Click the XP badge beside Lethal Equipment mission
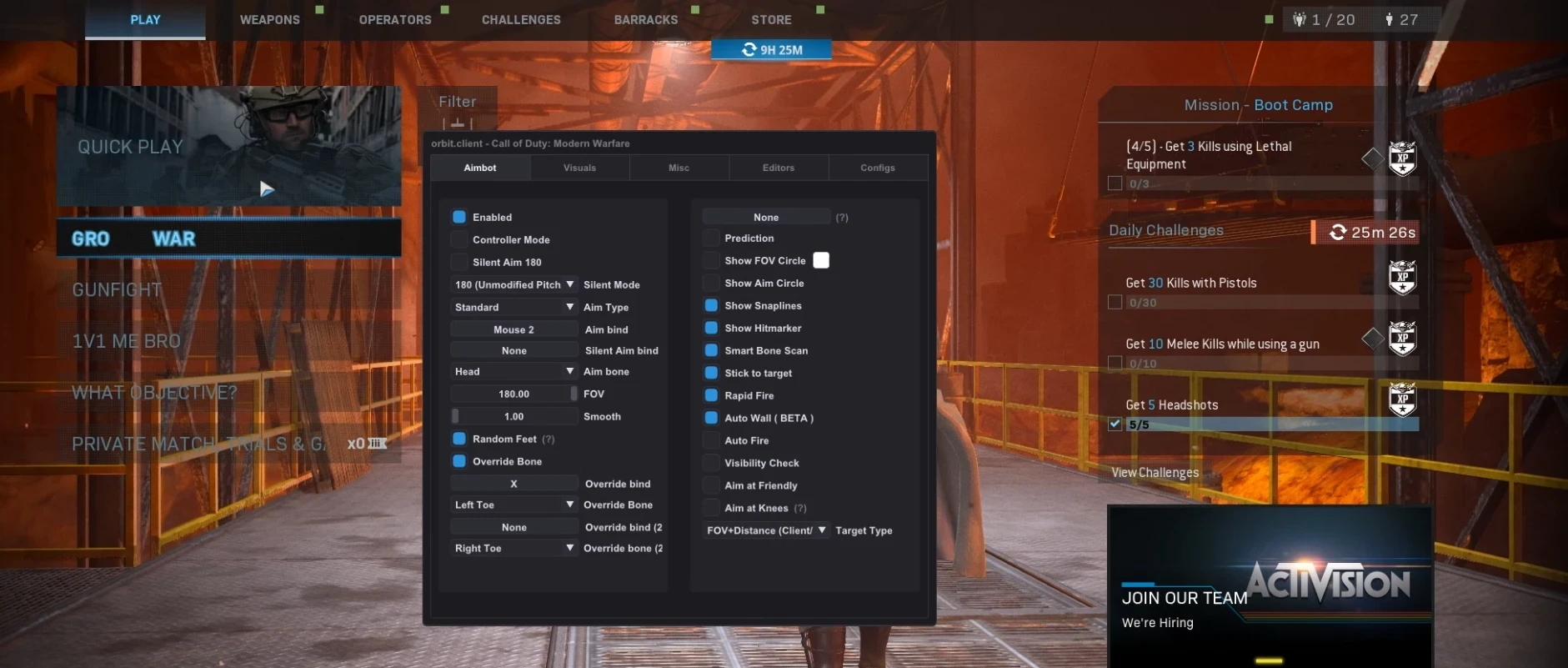This screenshot has height=668, width=1568. tap(1402, 158)
